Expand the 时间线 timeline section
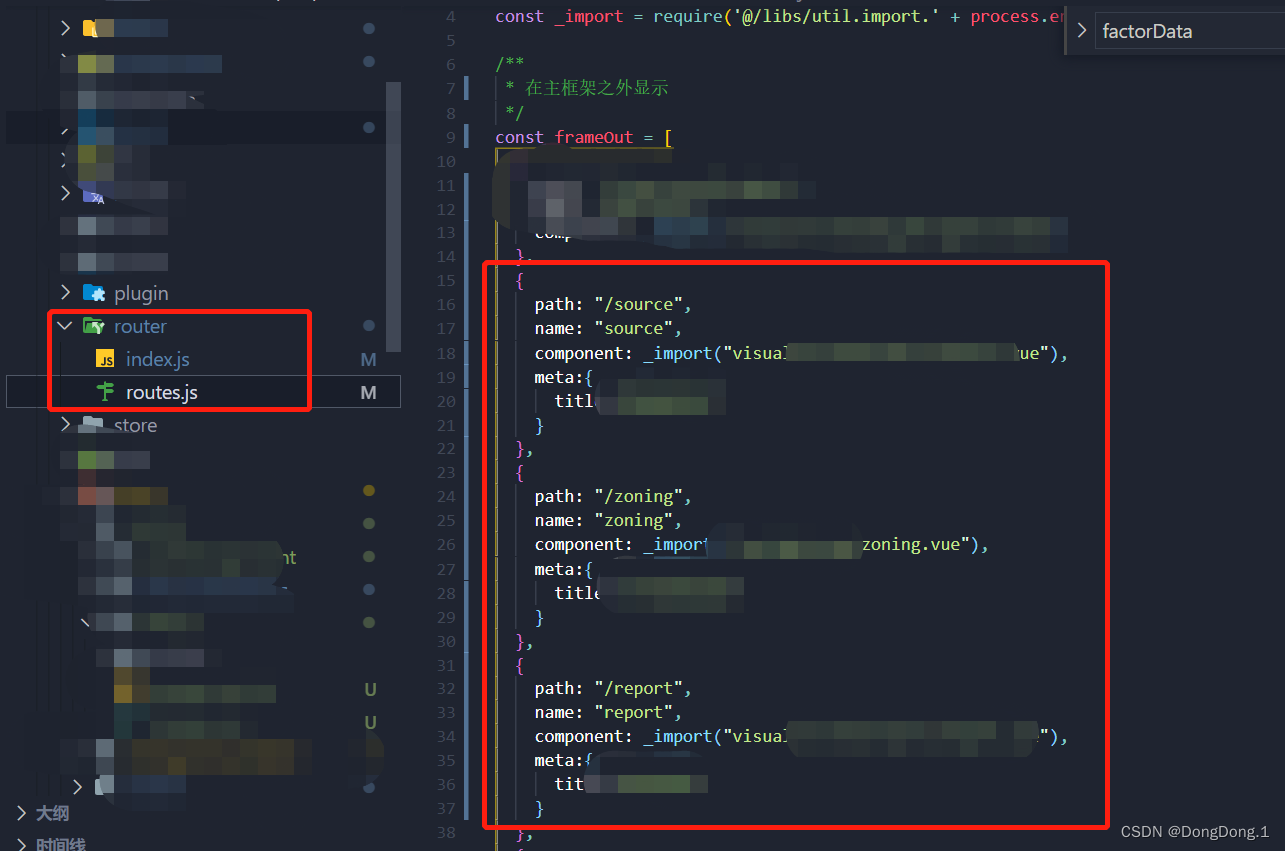 pos(22,844)
